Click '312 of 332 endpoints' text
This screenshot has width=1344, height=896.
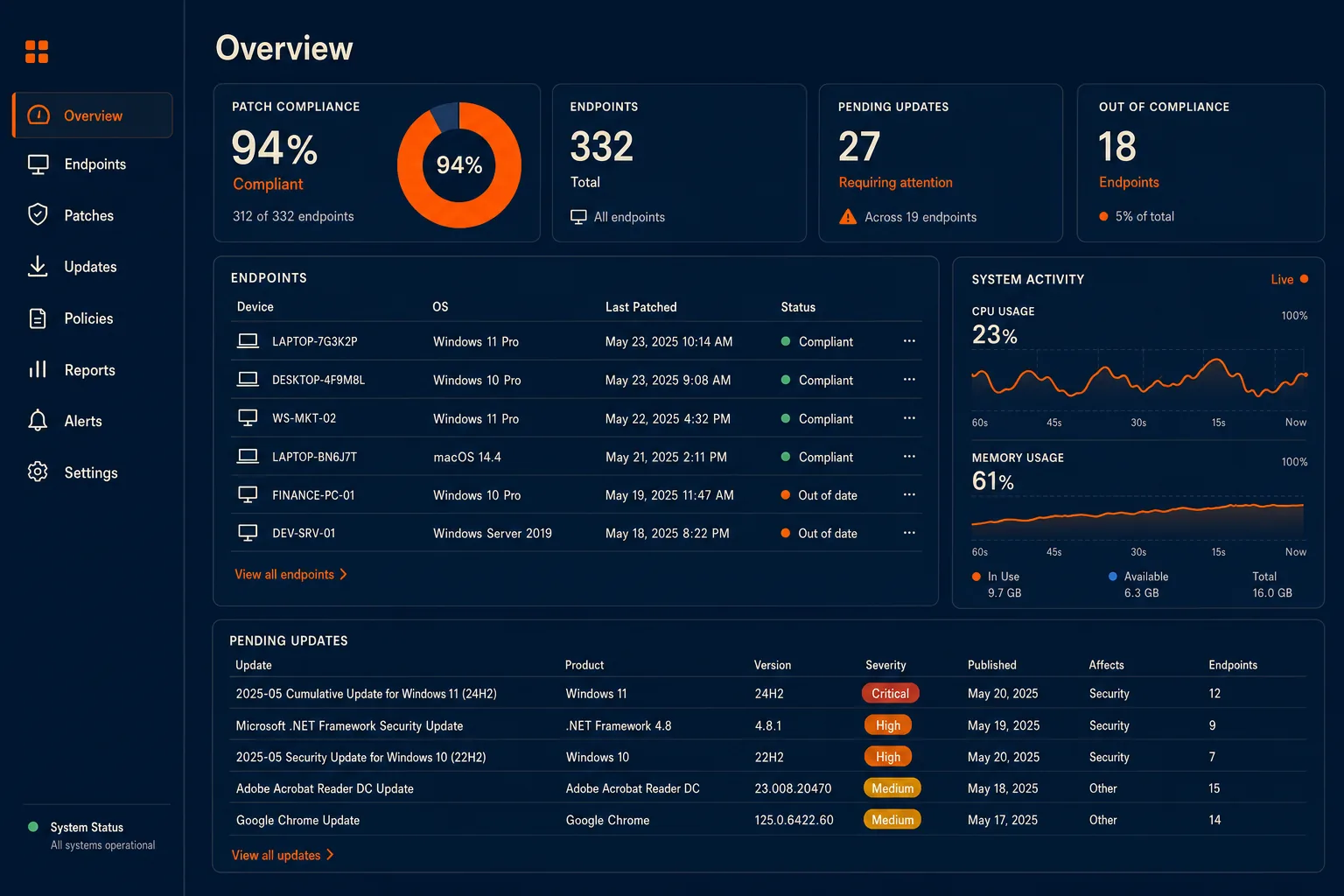(293, 216)
